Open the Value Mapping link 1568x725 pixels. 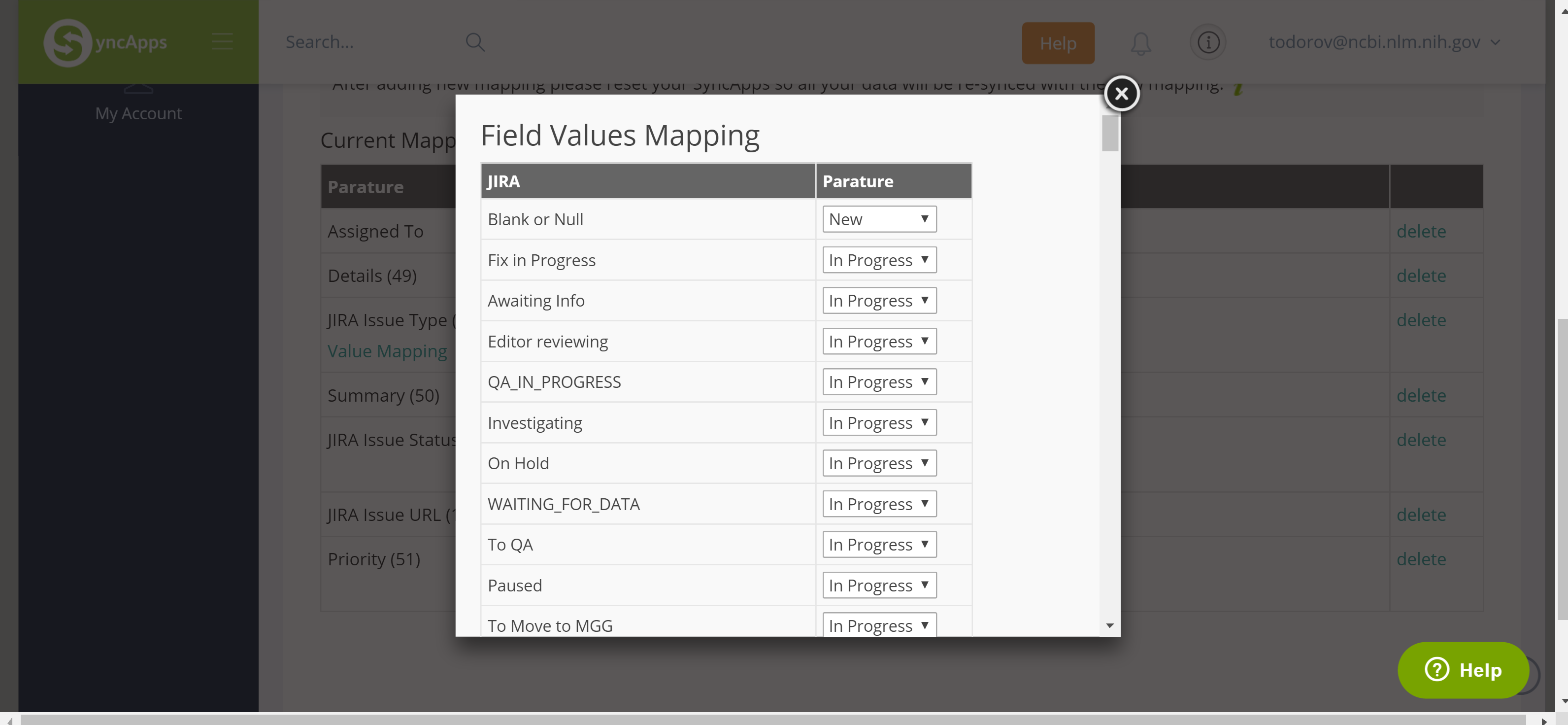point(387,351)
